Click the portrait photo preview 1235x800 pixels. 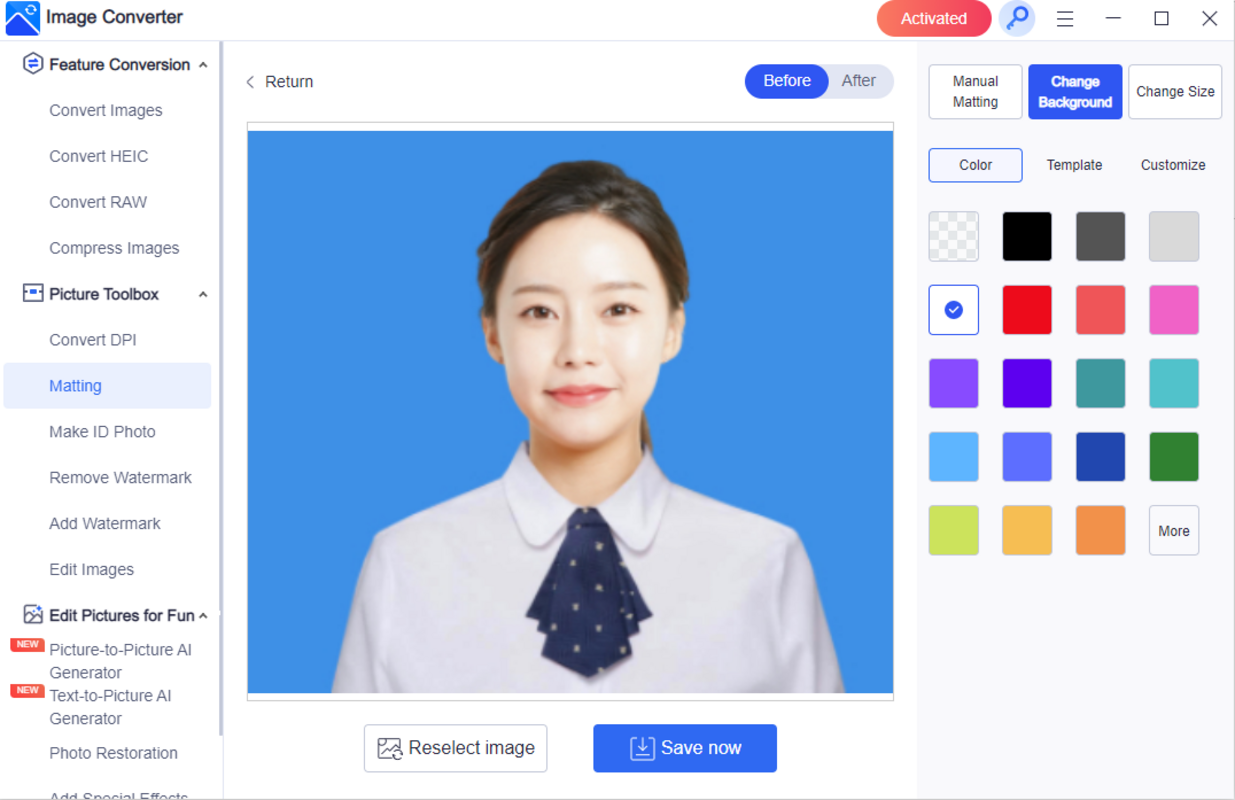click(570, 412)
